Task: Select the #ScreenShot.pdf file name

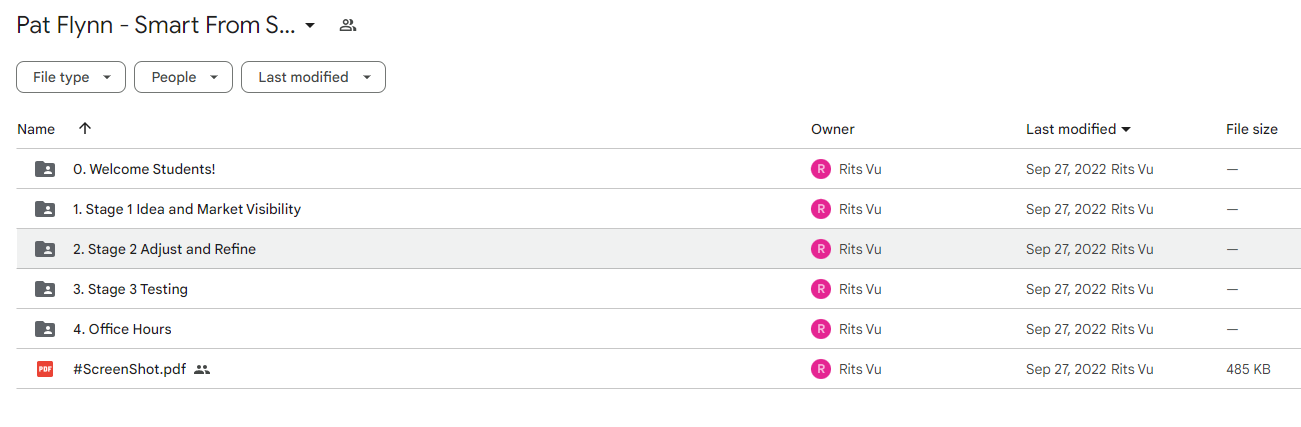Action: (x=129, y=369)
